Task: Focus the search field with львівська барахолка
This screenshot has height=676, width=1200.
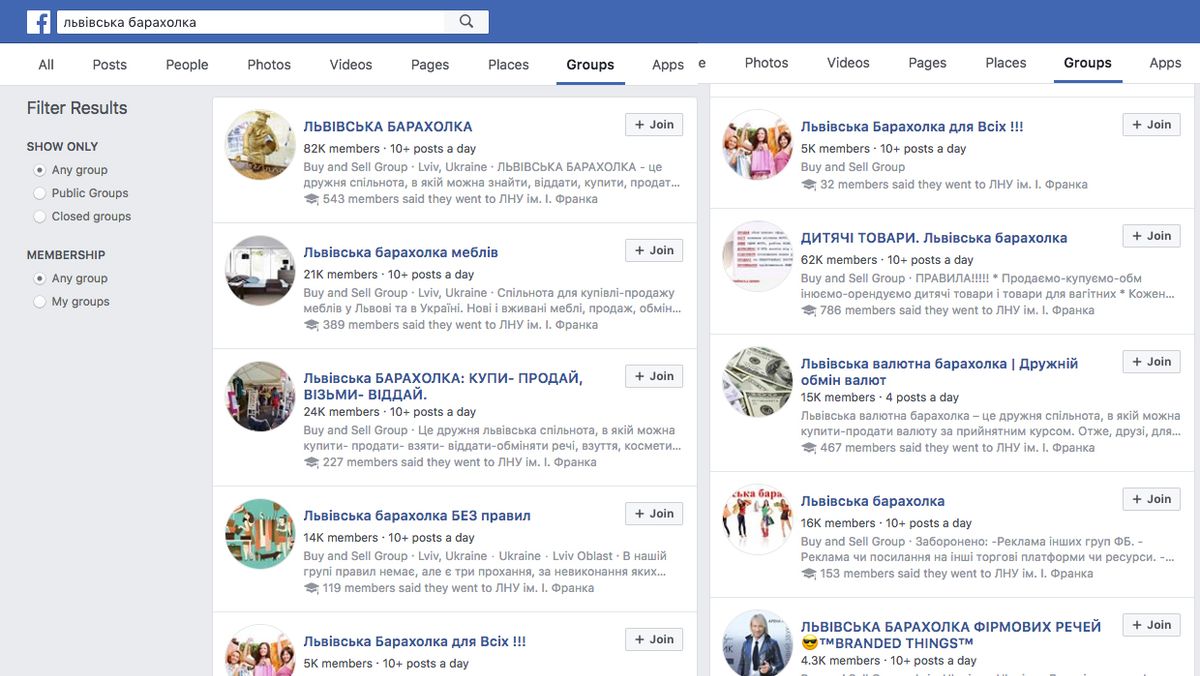Action: coord(251,21)
